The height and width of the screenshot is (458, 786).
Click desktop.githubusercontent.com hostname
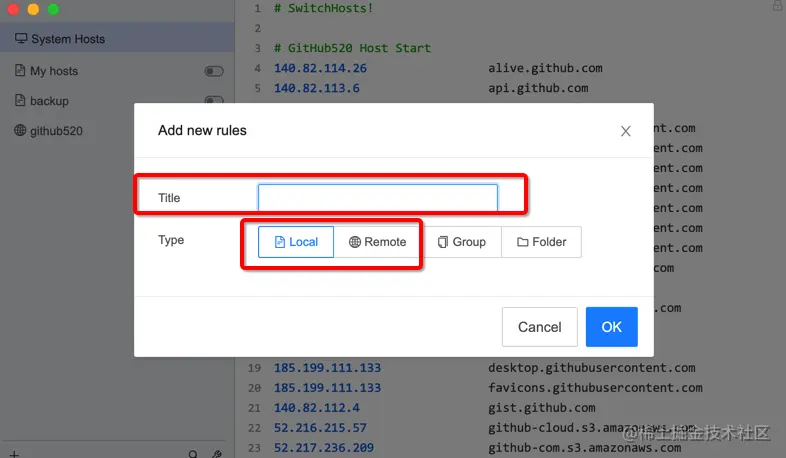click(x=592, y=368)
